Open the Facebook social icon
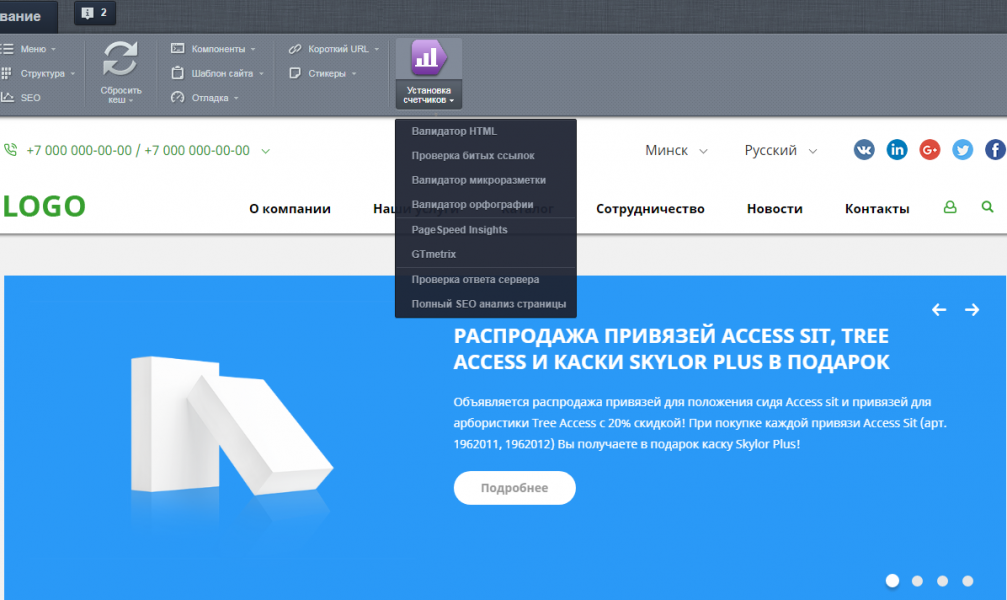The image size is (1007, 600). [x=995, y=150]
